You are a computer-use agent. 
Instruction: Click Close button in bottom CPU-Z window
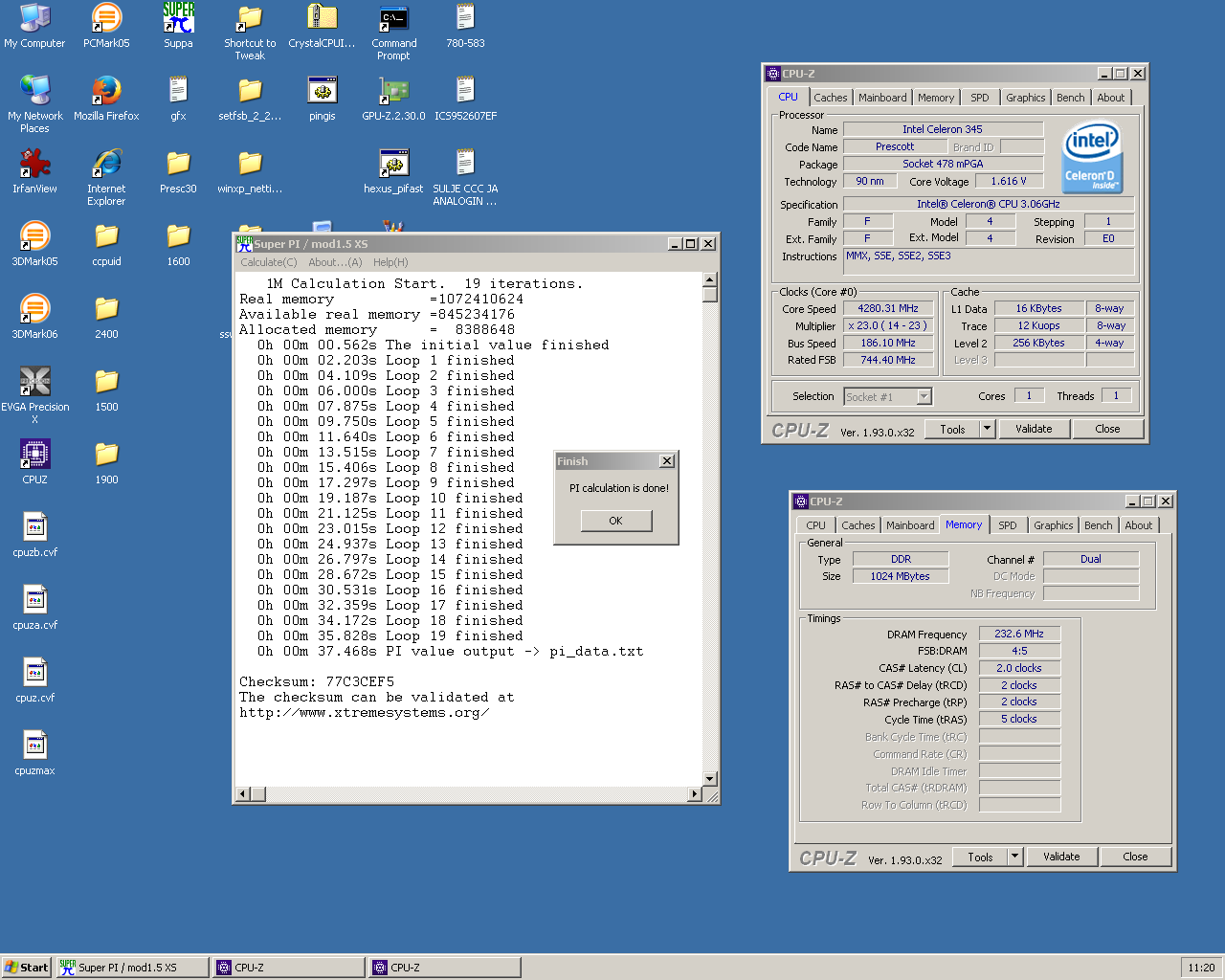coord(1135,857)
